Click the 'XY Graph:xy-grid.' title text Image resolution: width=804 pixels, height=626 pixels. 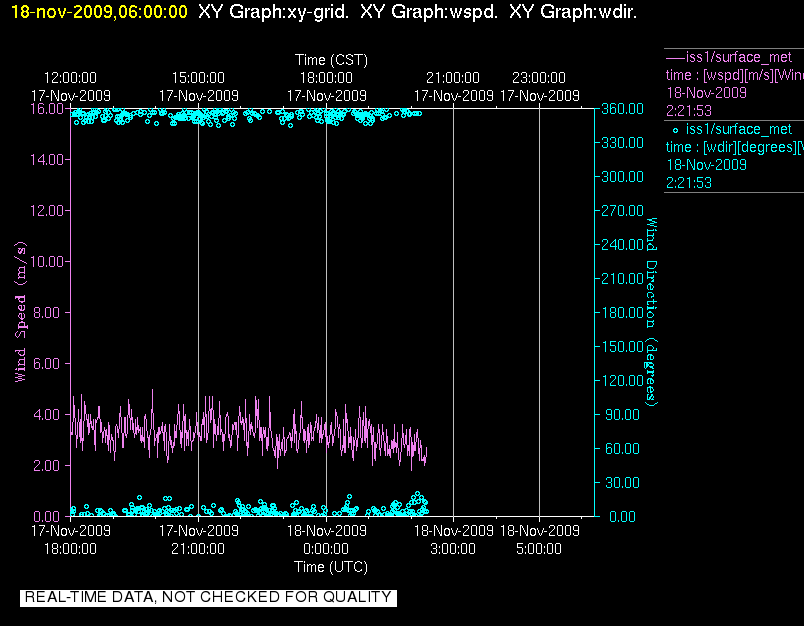[273, 12]
